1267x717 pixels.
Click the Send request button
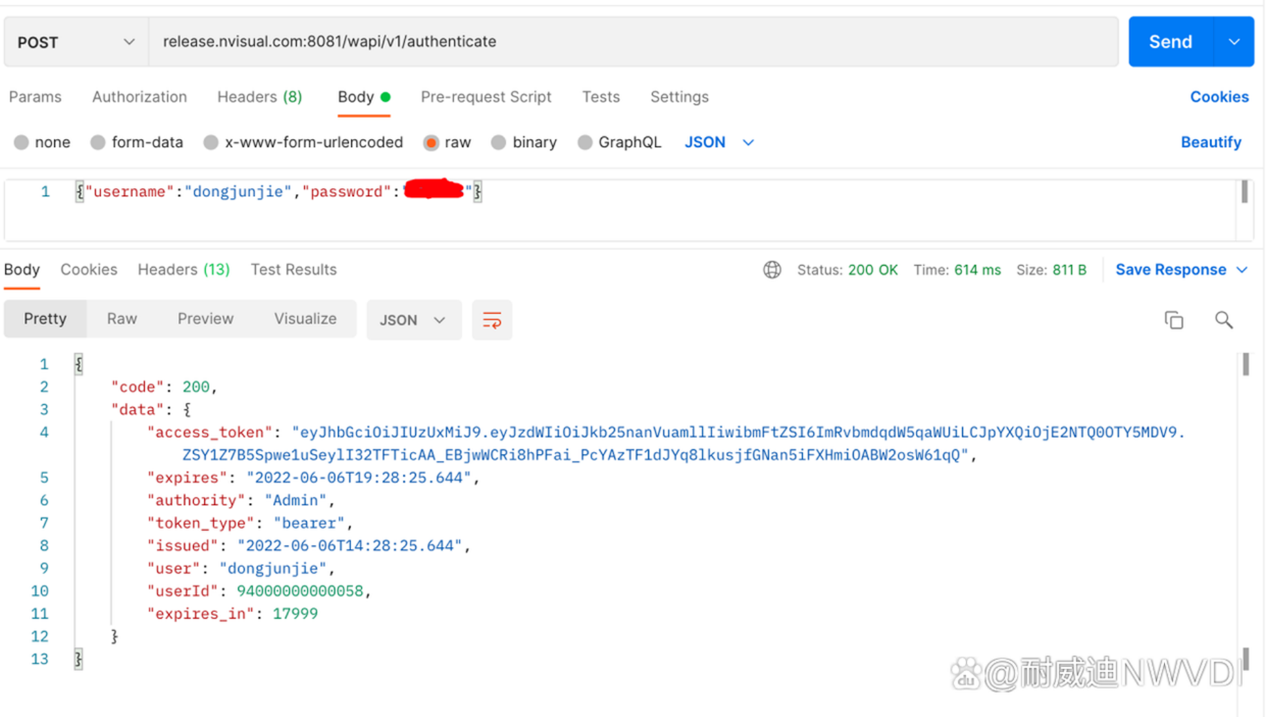pos(1170,42)
